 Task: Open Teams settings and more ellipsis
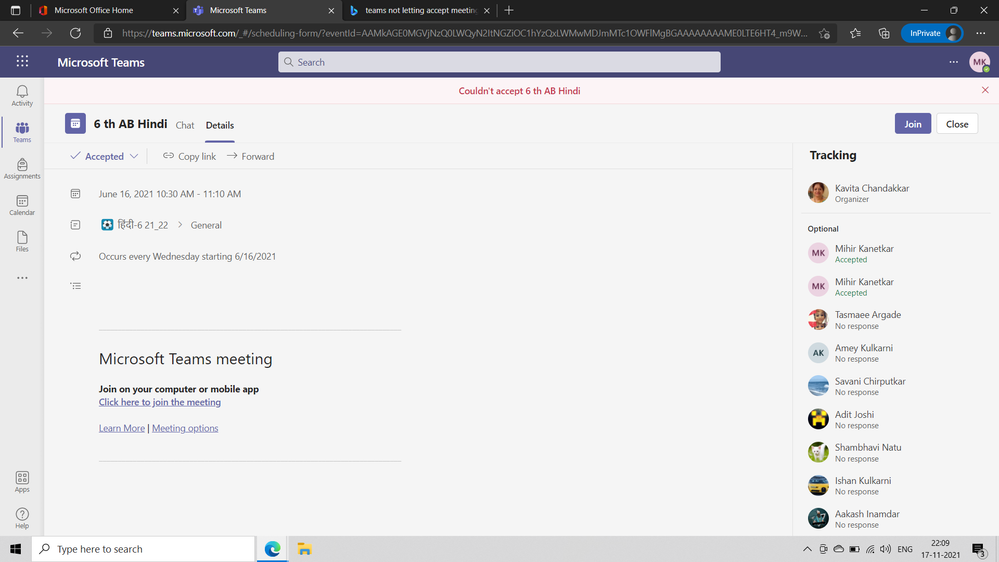click(x=953, y=62)
